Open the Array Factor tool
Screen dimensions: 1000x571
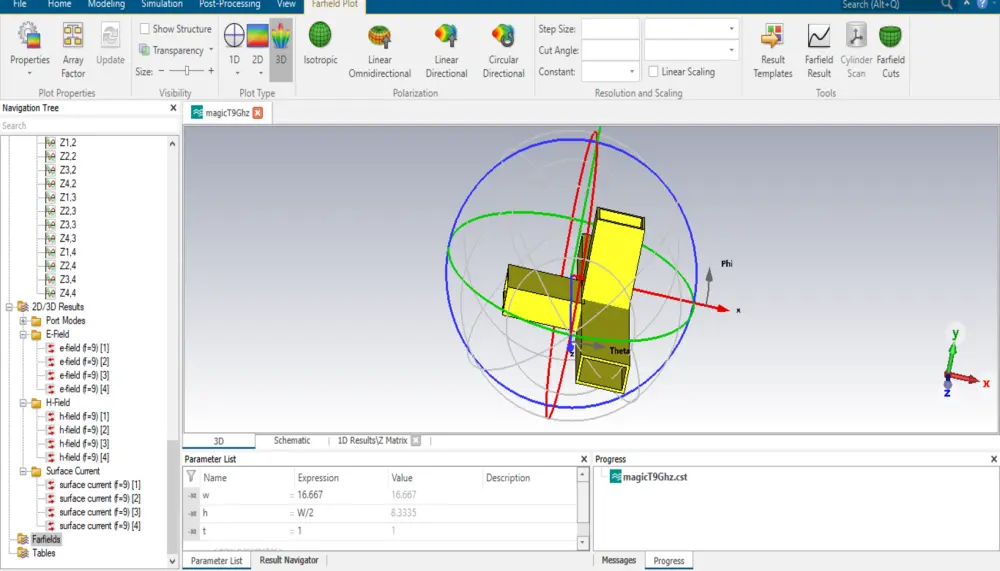(73, 50)
